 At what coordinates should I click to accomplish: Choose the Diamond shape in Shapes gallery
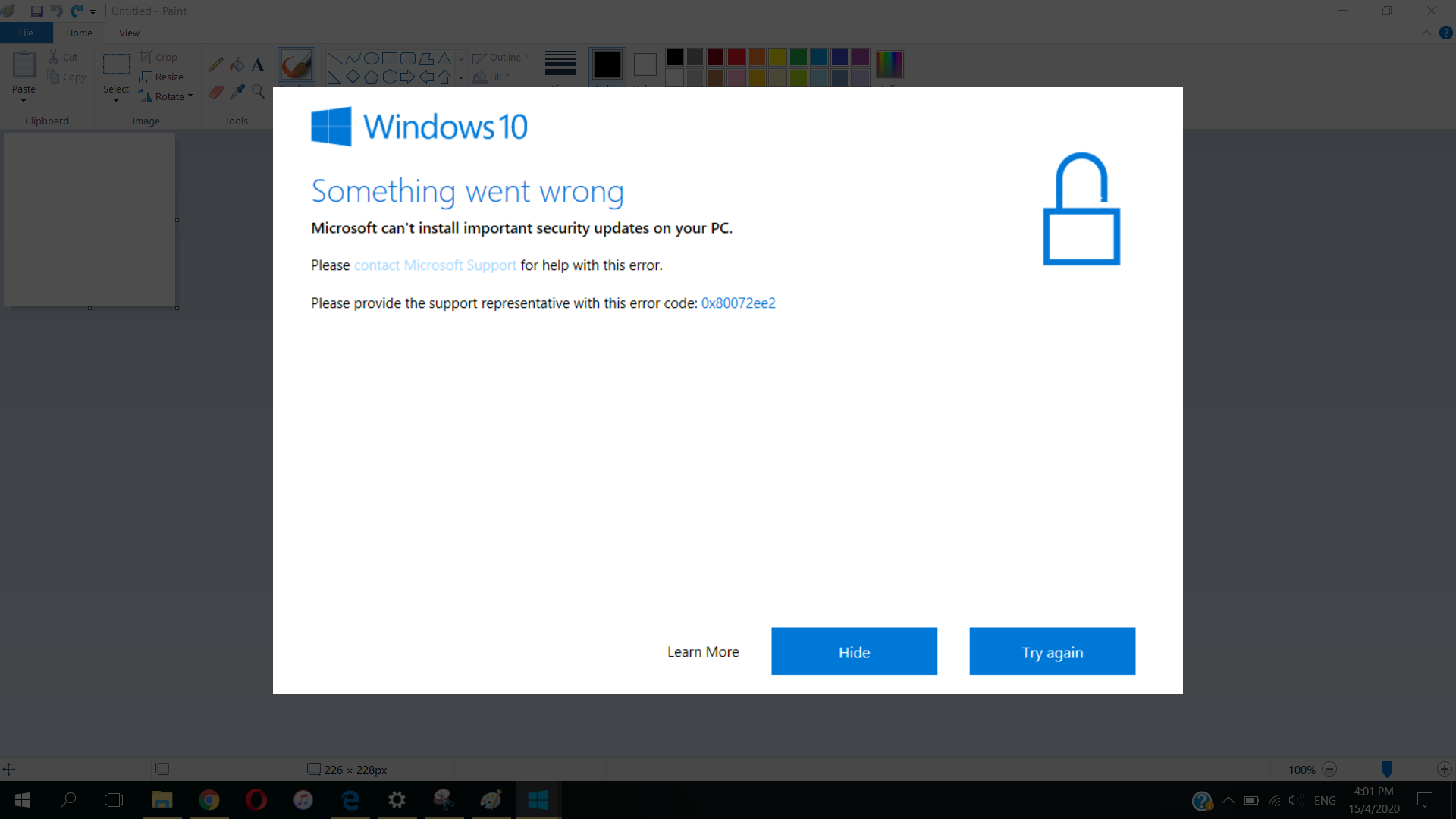coord(353,77)
